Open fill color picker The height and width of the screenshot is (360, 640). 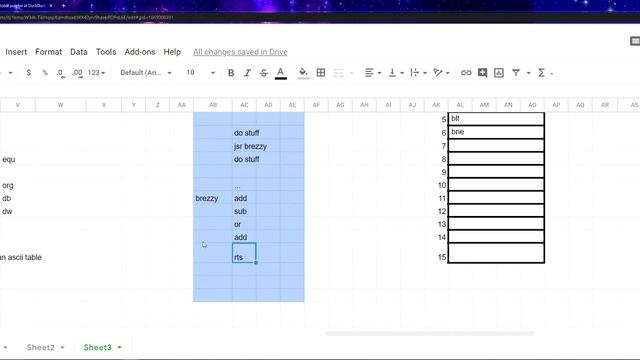(303, 73)
